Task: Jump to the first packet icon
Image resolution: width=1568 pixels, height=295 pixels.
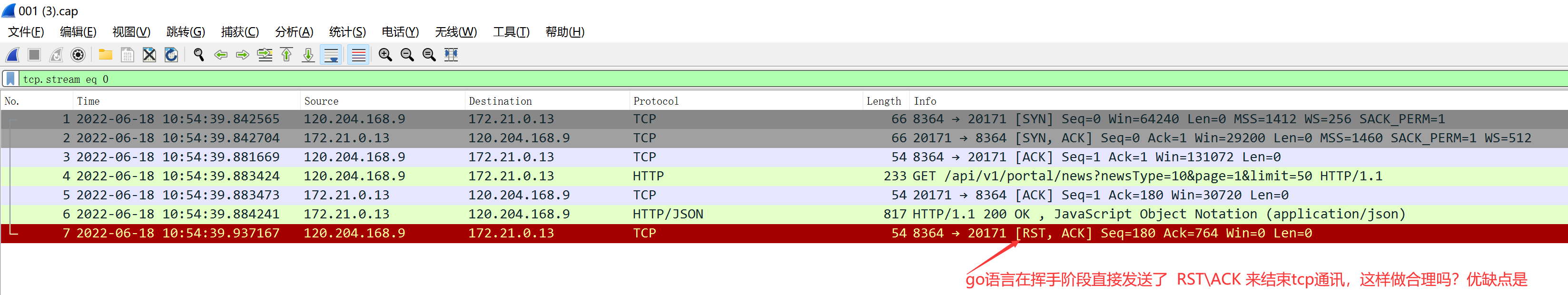Action: tap(286, 55)
